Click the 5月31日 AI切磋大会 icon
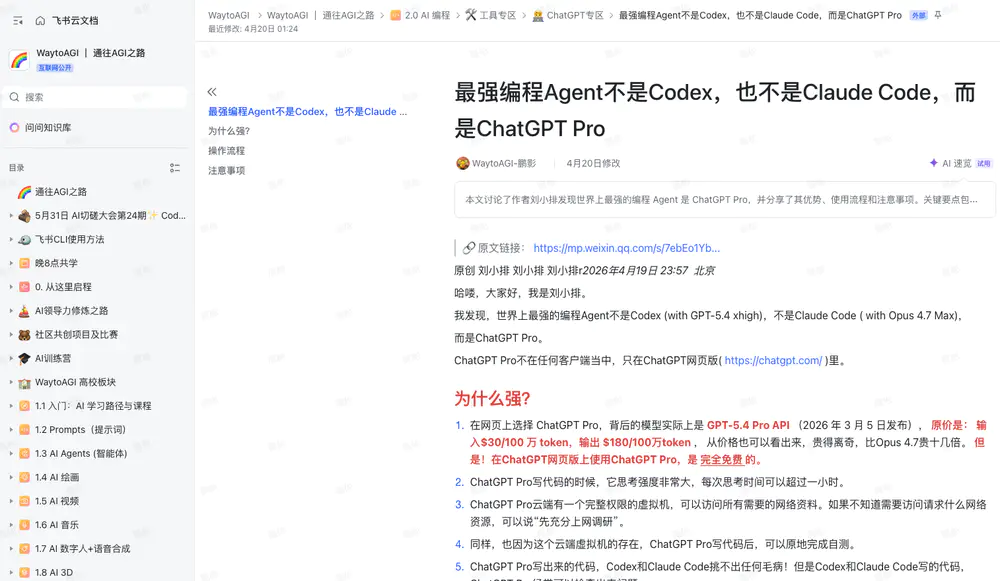 [x=24, y=216]
